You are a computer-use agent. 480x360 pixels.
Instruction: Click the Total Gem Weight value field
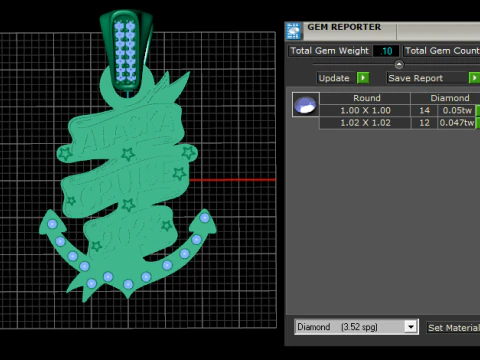pos(386,51)
